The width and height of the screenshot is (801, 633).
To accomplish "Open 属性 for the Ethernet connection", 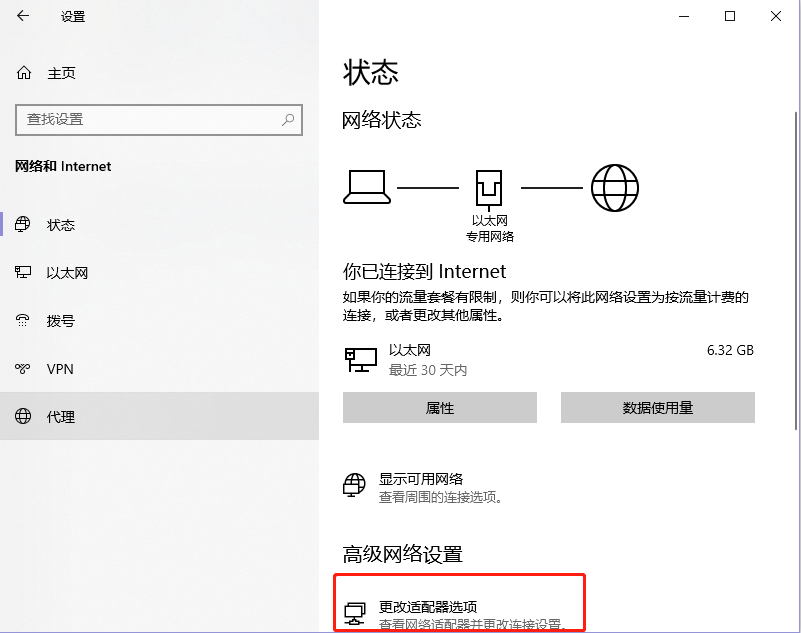I will click(440, 407).
